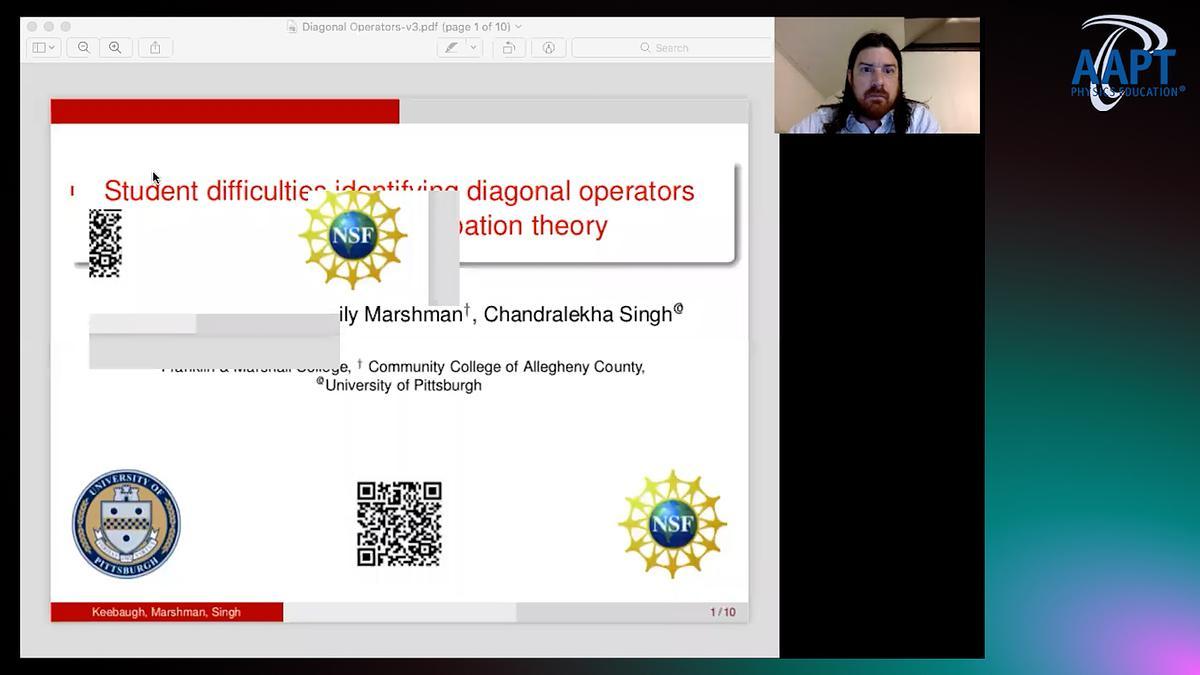Select the highlight pen tool
This screenshot has height=675, width=1200.
tap(452, 47)
